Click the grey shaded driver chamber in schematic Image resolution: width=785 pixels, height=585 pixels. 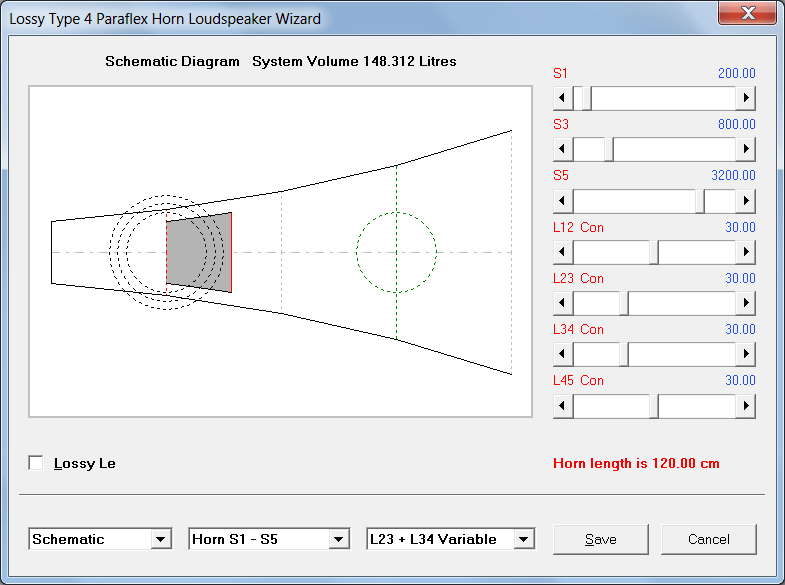point(199,252)
